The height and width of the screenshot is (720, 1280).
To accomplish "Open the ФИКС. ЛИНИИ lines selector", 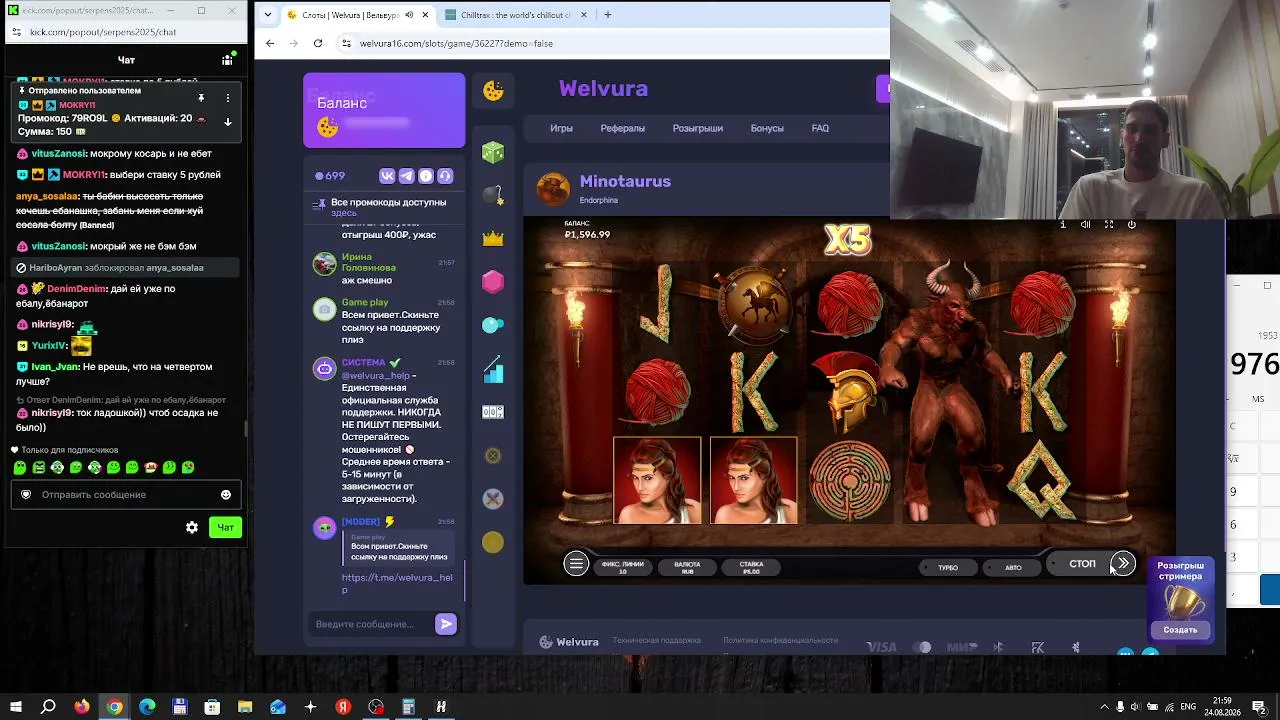I will 623,567.
